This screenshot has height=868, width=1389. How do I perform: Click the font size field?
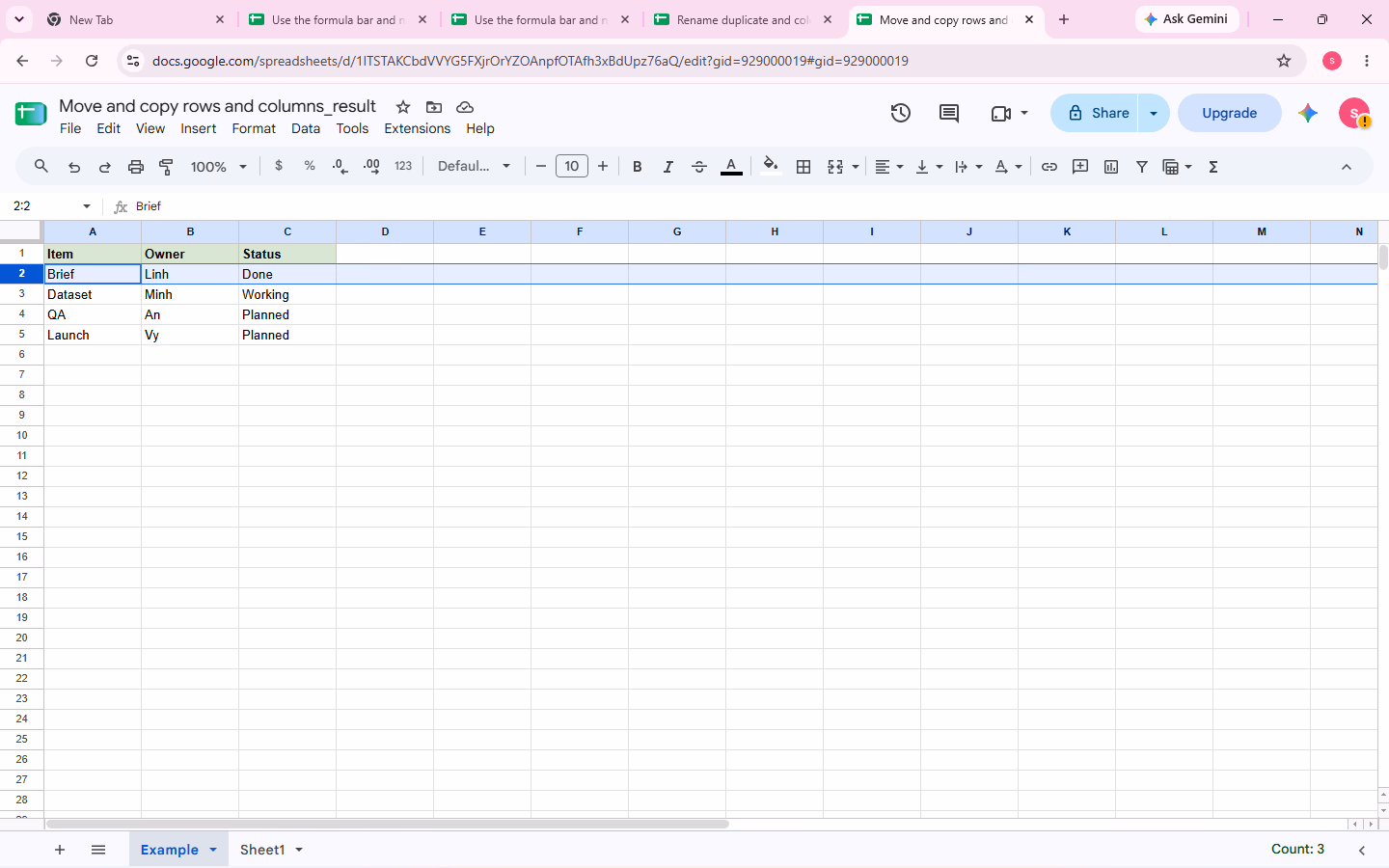572,166
